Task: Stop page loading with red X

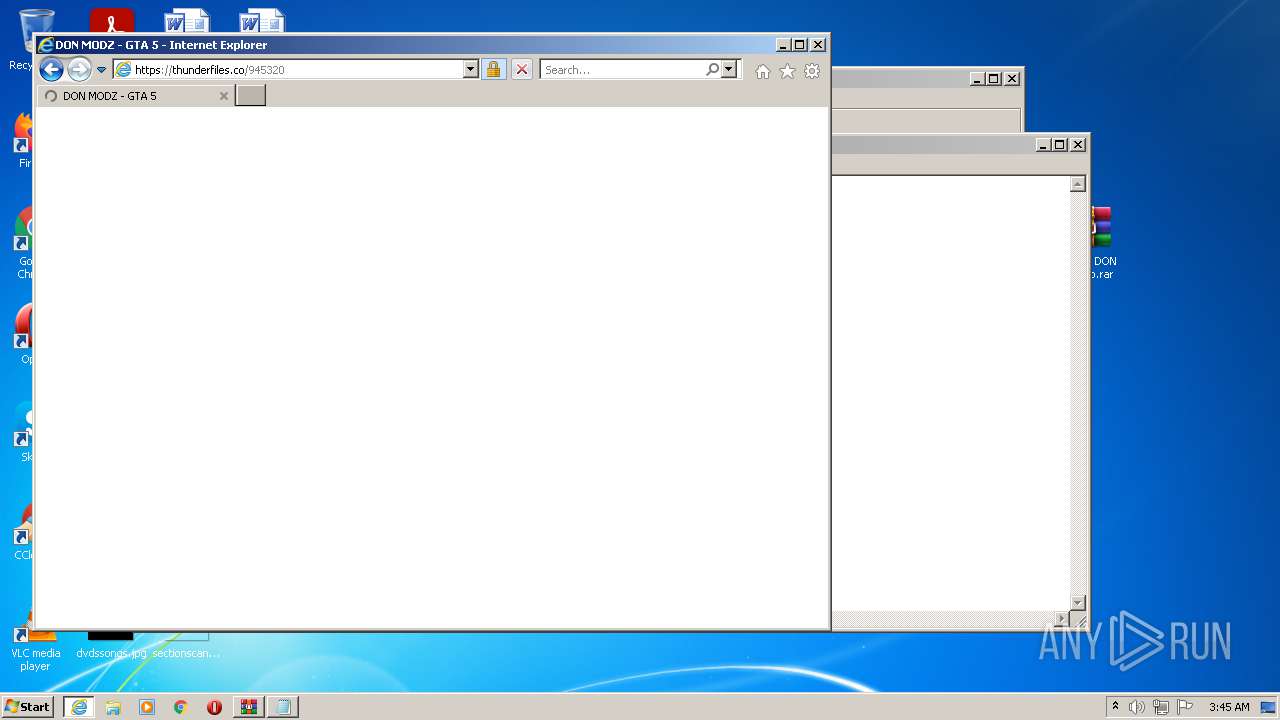Action: click(x=522, y=69)
